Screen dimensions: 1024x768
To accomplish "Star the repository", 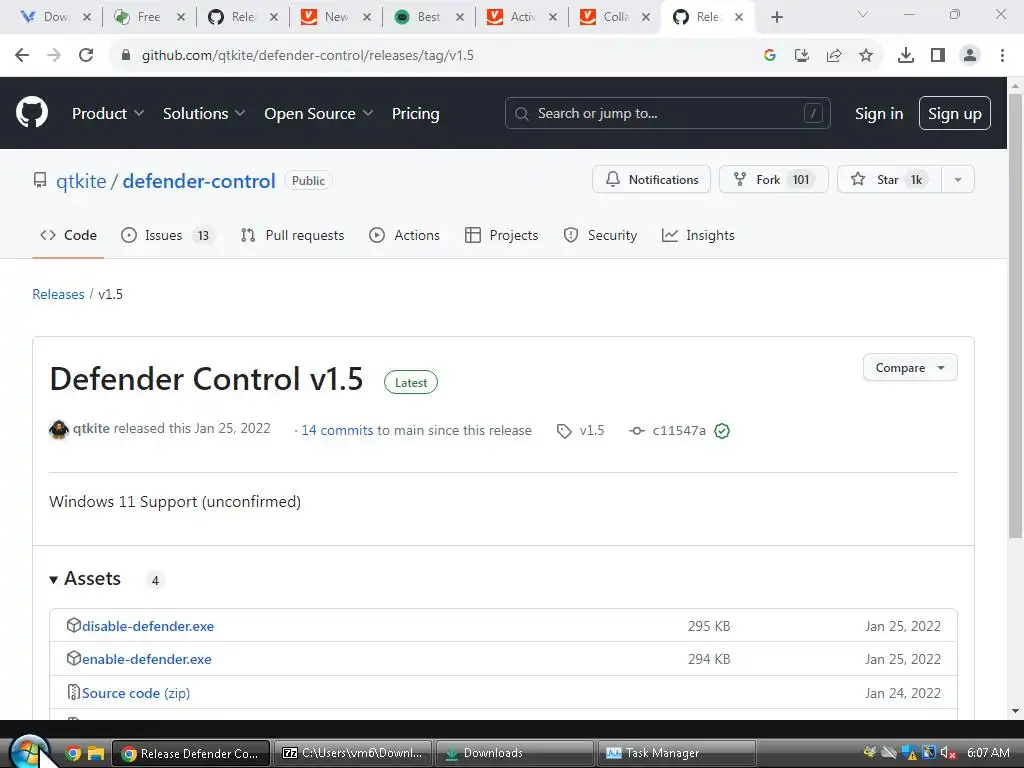I will [x=889, y=180].
